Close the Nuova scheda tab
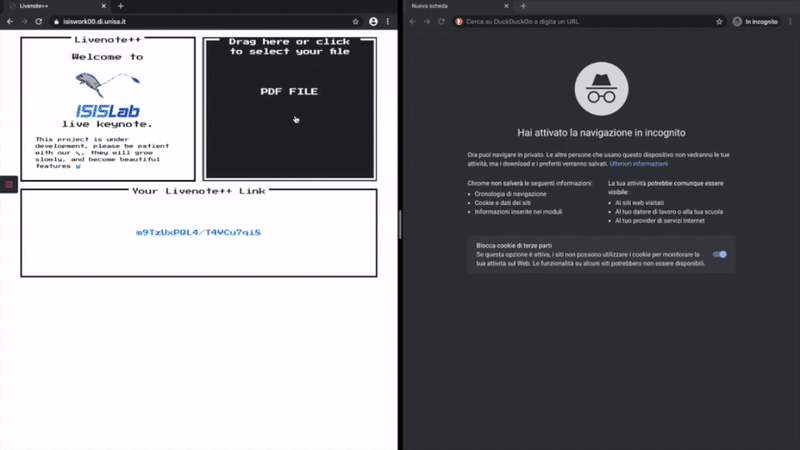 [x=506, y=6]
